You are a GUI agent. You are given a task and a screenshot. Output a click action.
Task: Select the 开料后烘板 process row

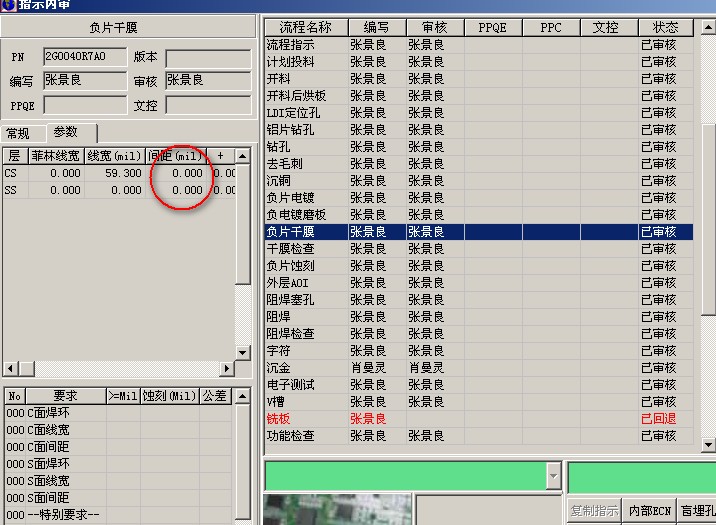pos(479,96)
